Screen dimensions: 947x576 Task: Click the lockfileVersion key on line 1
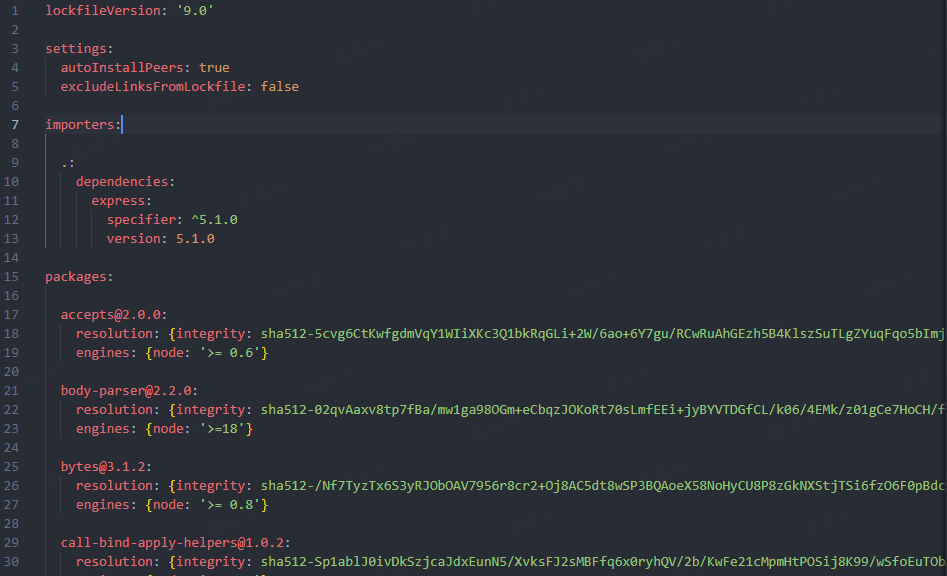(x=103, y=11)
